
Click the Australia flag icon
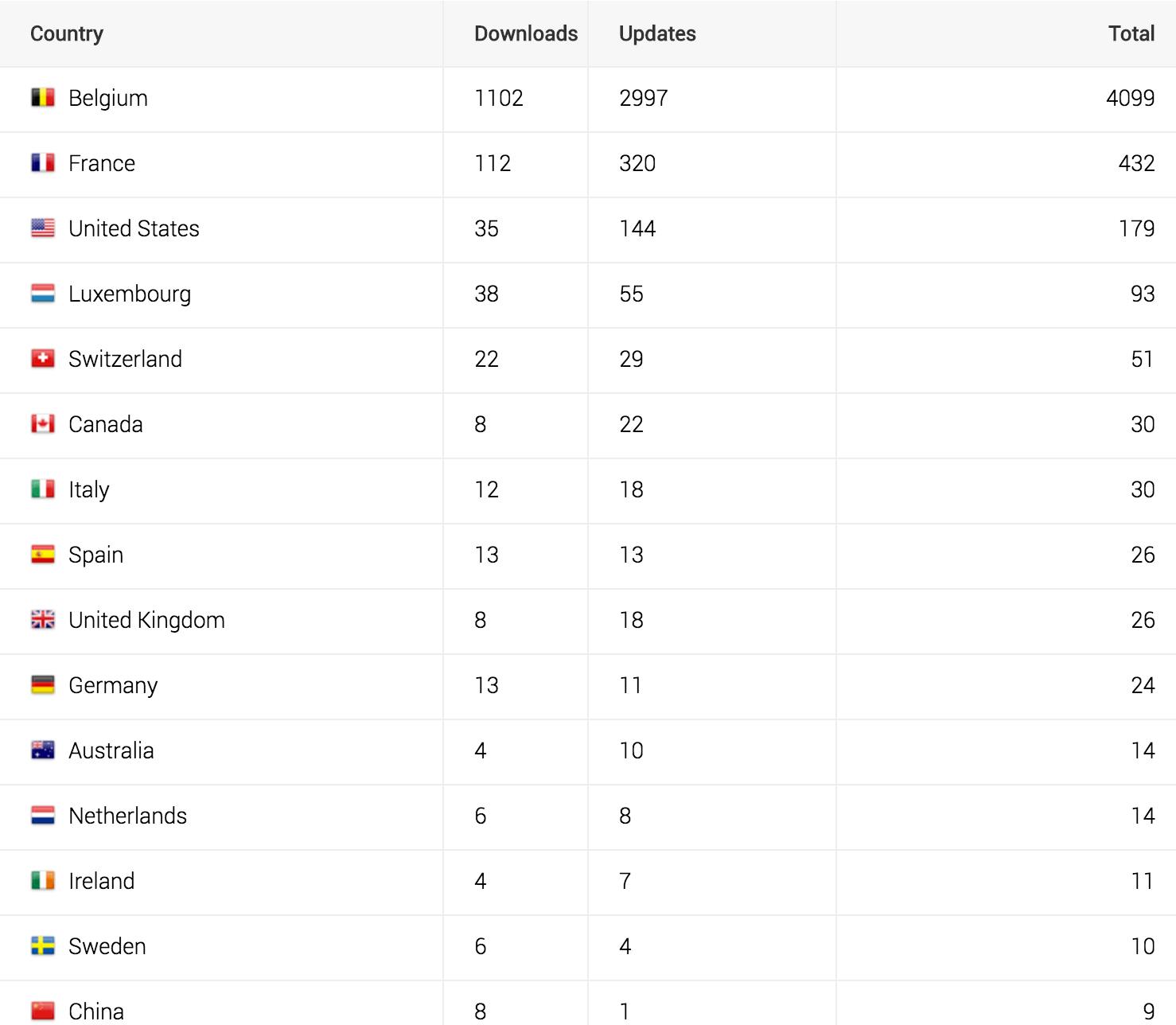[x=43, y=750]
